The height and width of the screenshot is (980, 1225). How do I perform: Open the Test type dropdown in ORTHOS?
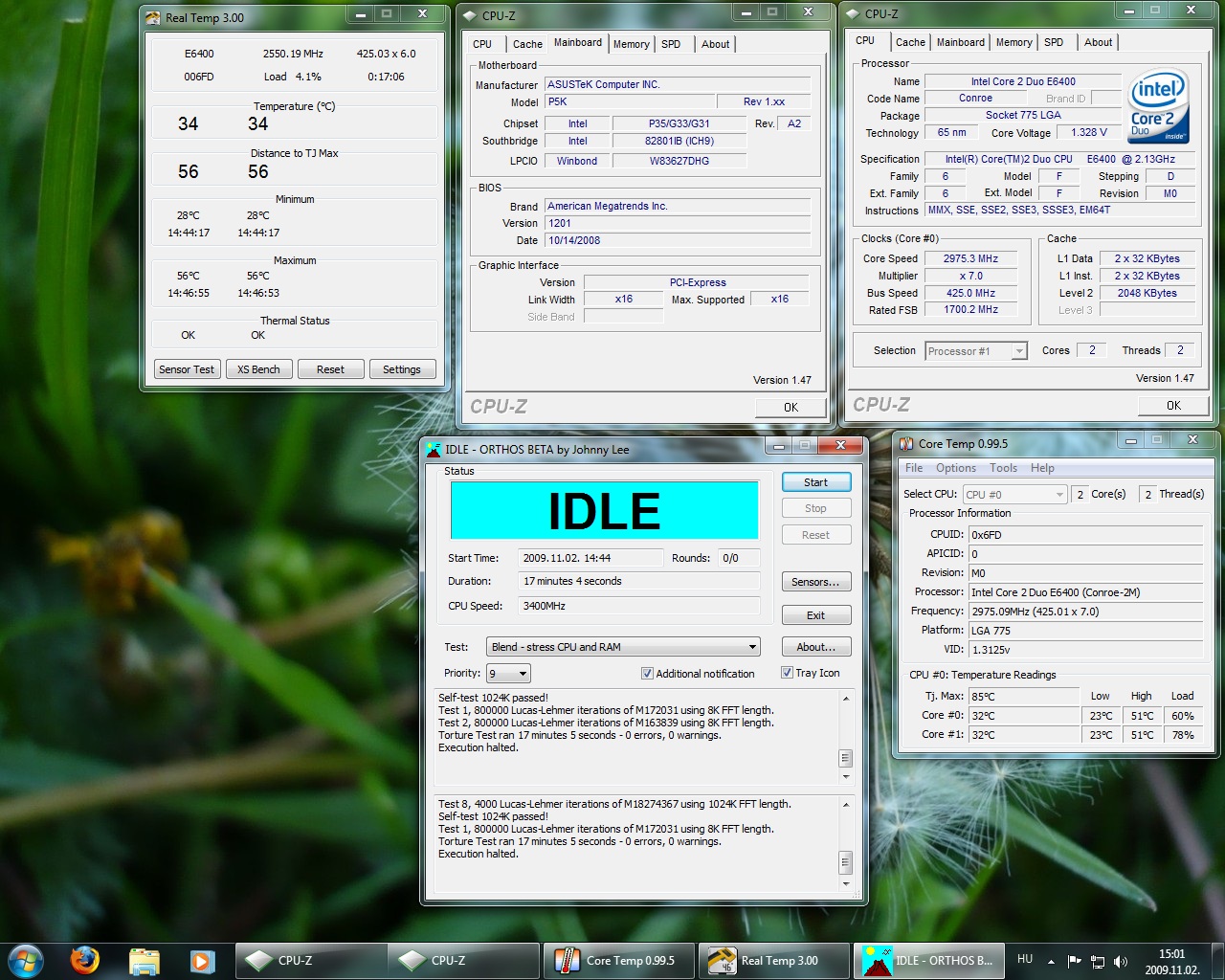tap(623, 647)
